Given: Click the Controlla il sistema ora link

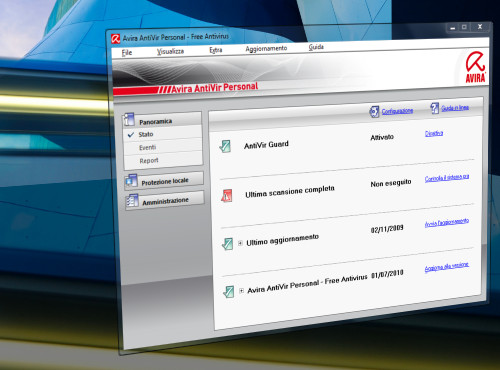Looking at the screenshot, I should point(447,178).
